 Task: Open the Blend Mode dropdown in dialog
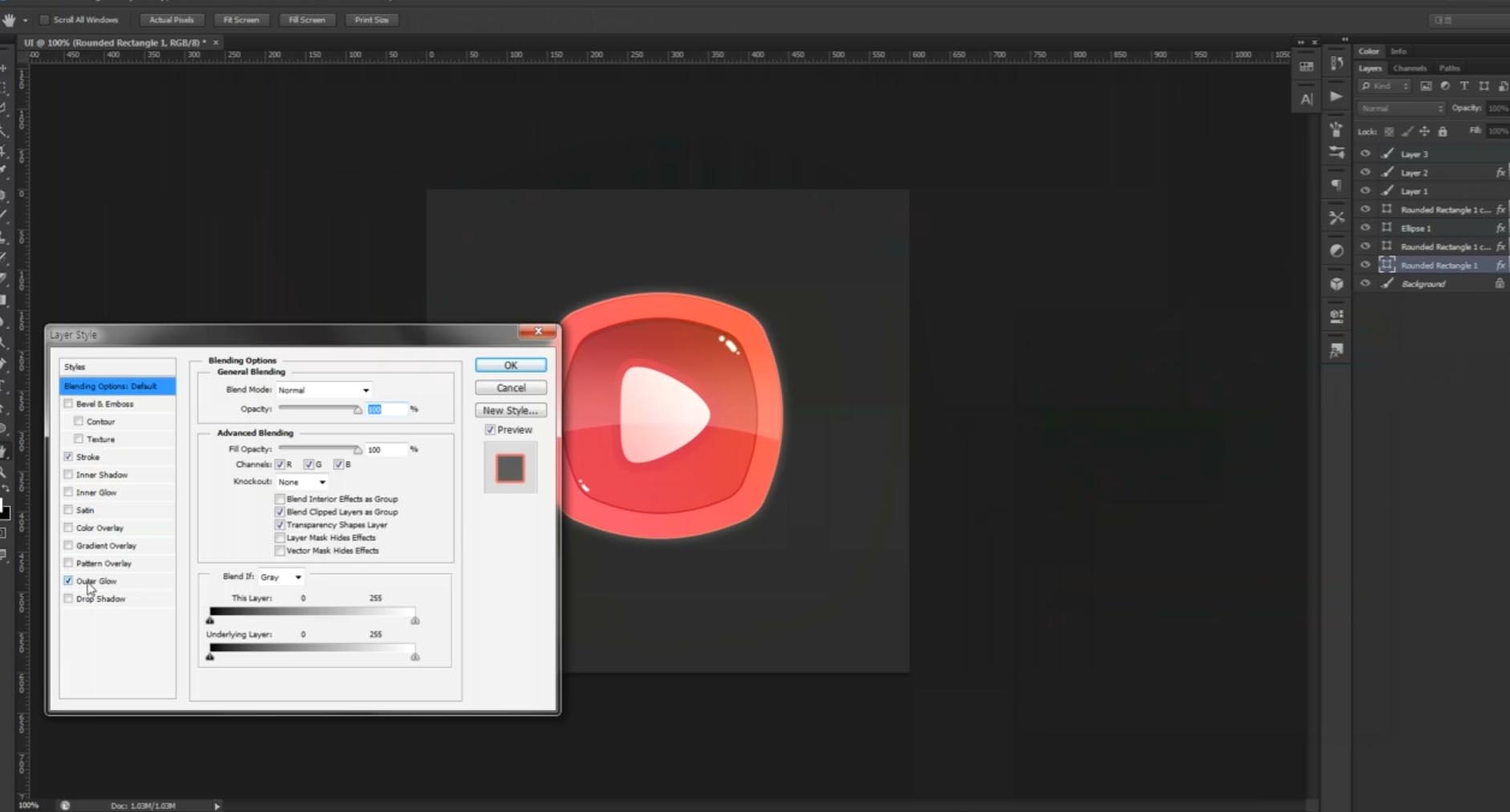pos(324,390)
